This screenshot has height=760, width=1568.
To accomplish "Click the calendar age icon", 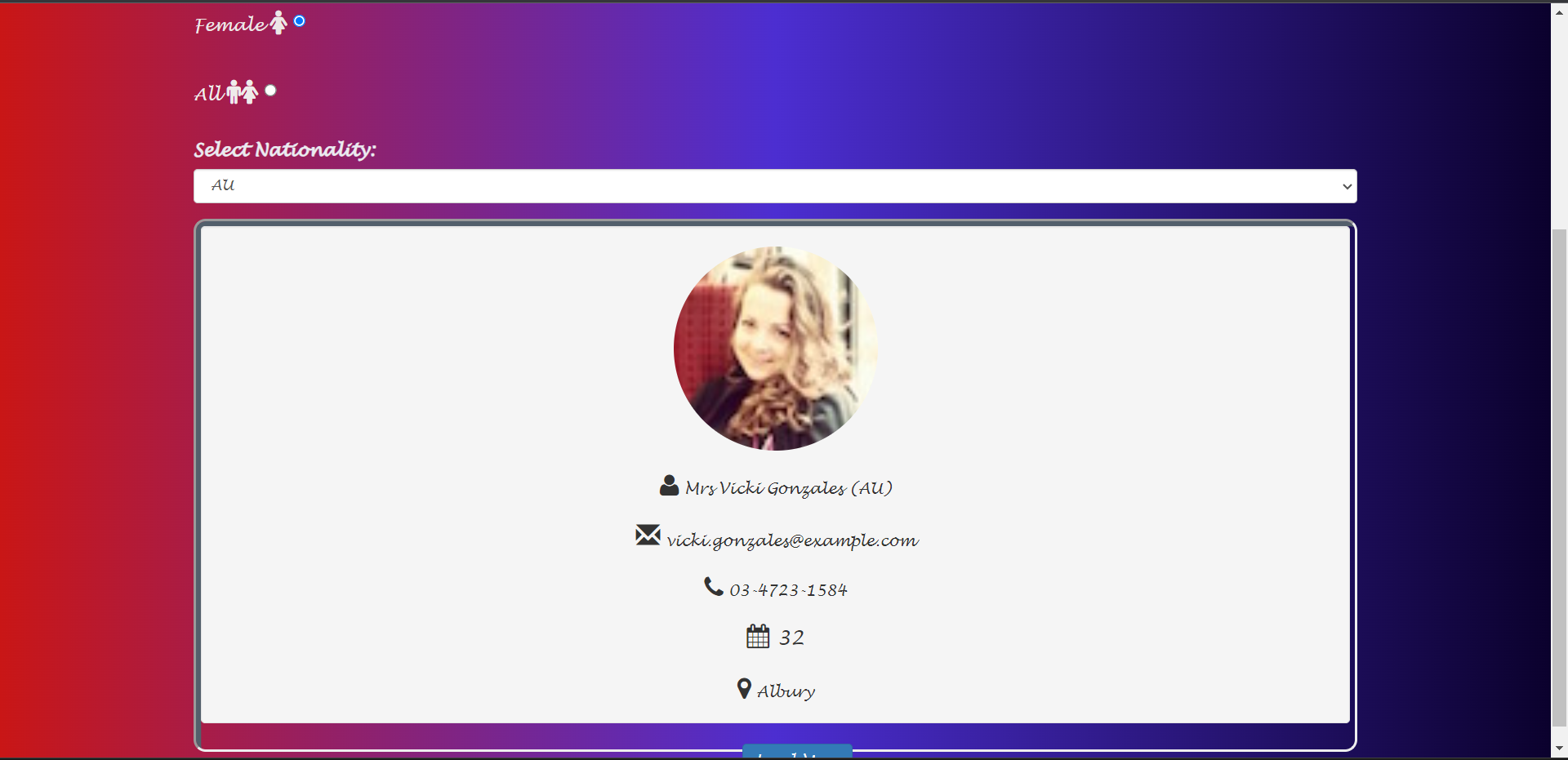I will tap(758, 636).
